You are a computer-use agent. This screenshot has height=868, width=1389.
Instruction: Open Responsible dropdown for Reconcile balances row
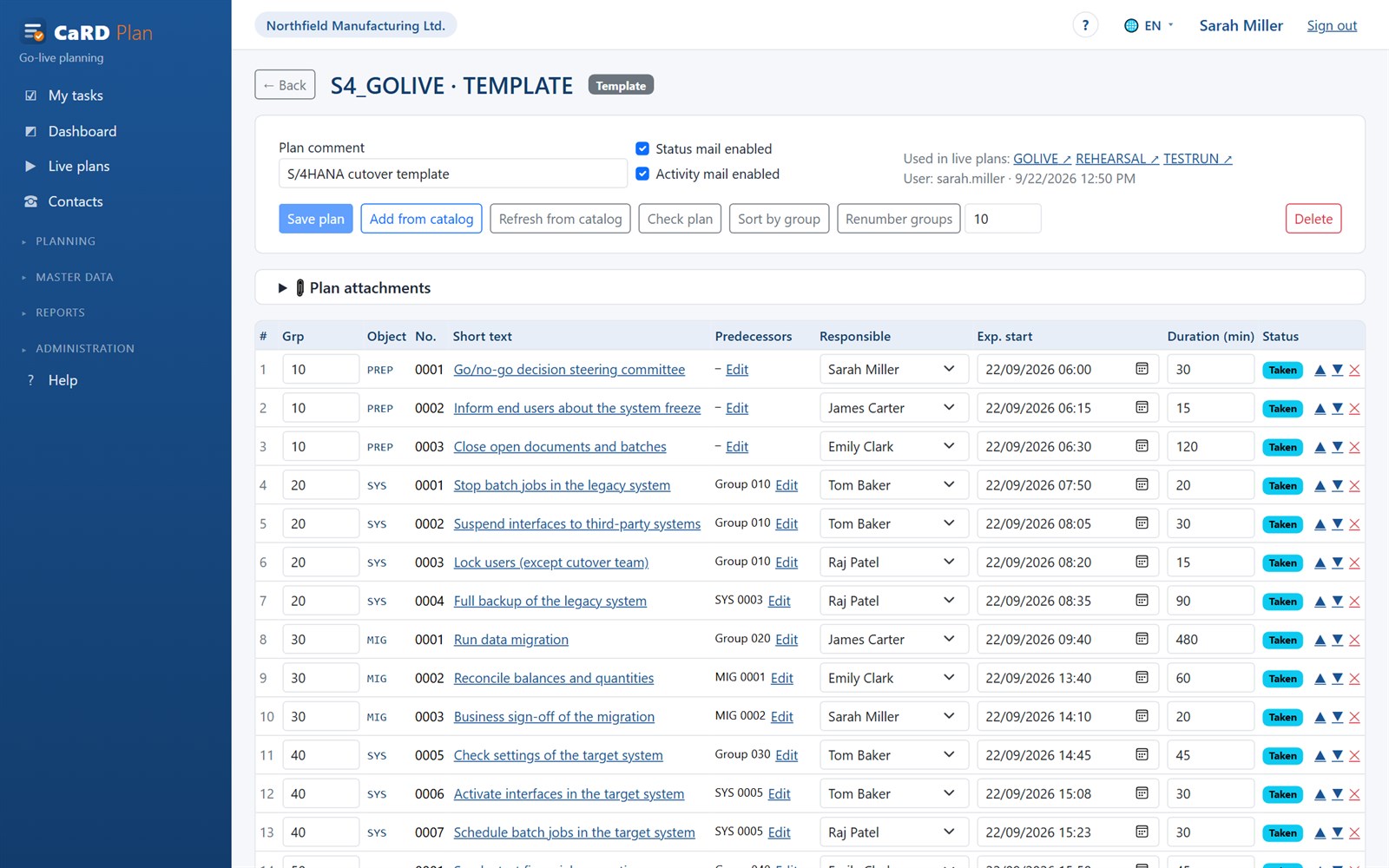click(894, 678)
